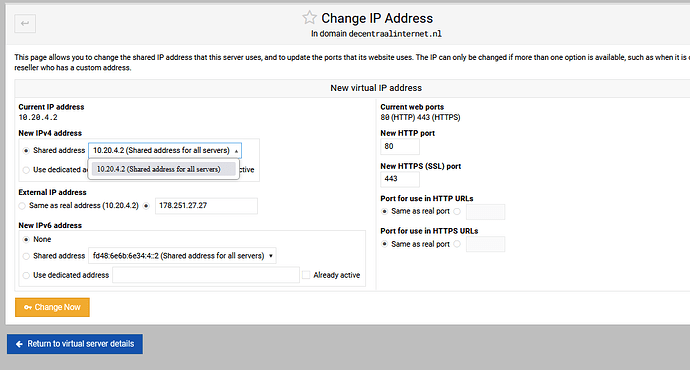690x370 pixels.
Task: Select the custom external IP radio button
Action: click(x=146, y=205)
